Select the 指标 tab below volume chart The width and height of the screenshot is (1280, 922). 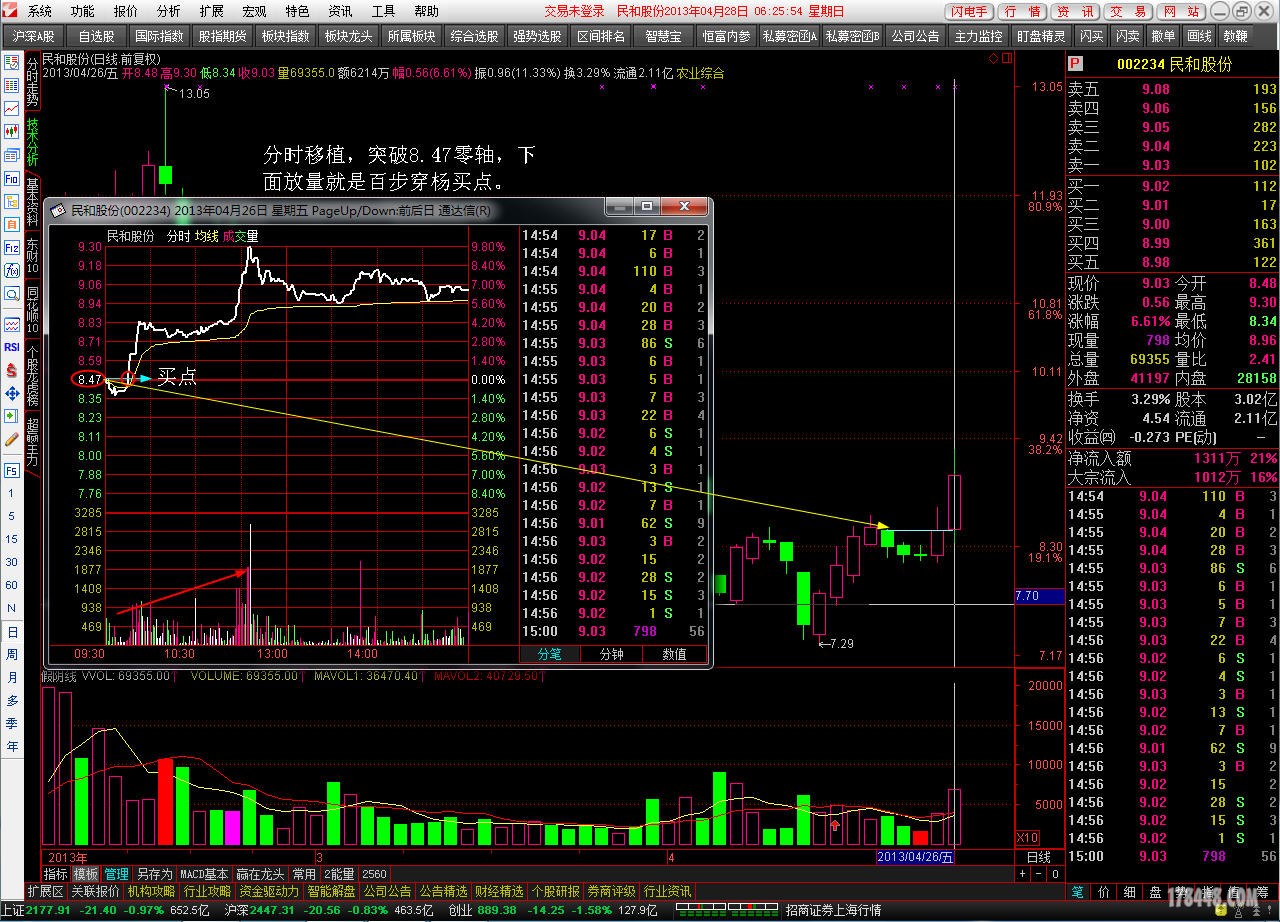55,874
